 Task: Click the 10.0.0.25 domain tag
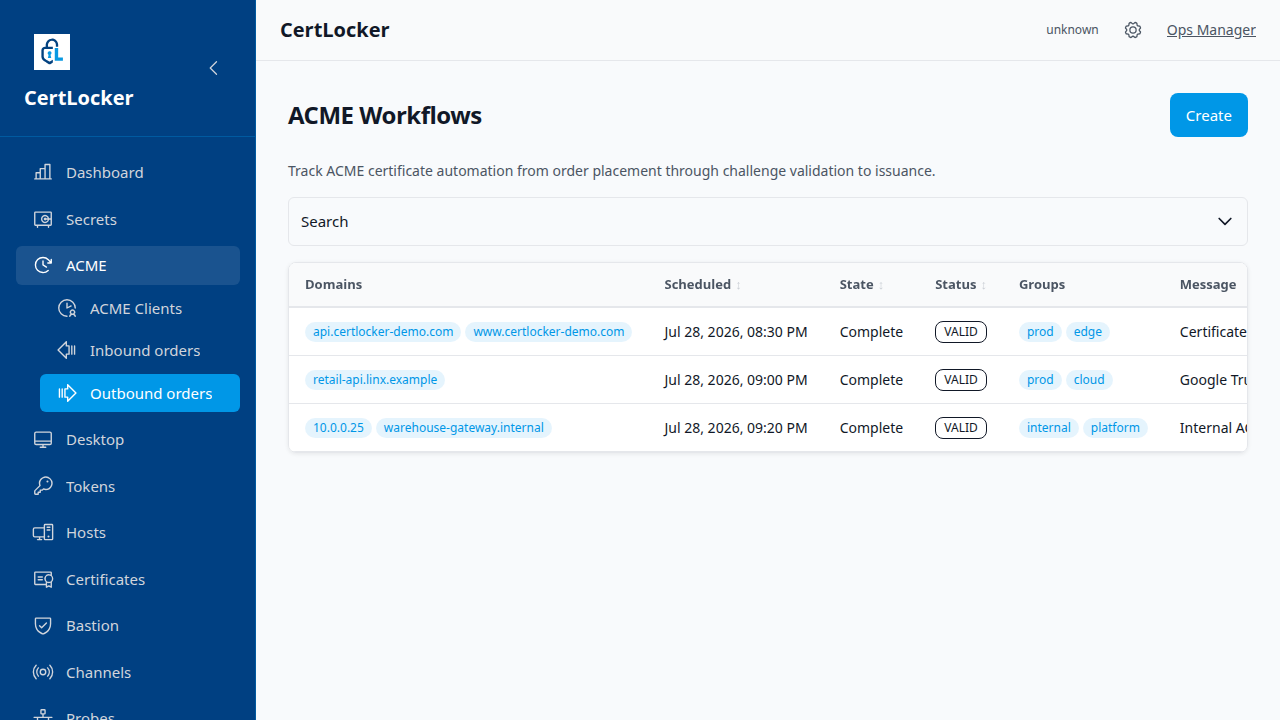(339, 427)
